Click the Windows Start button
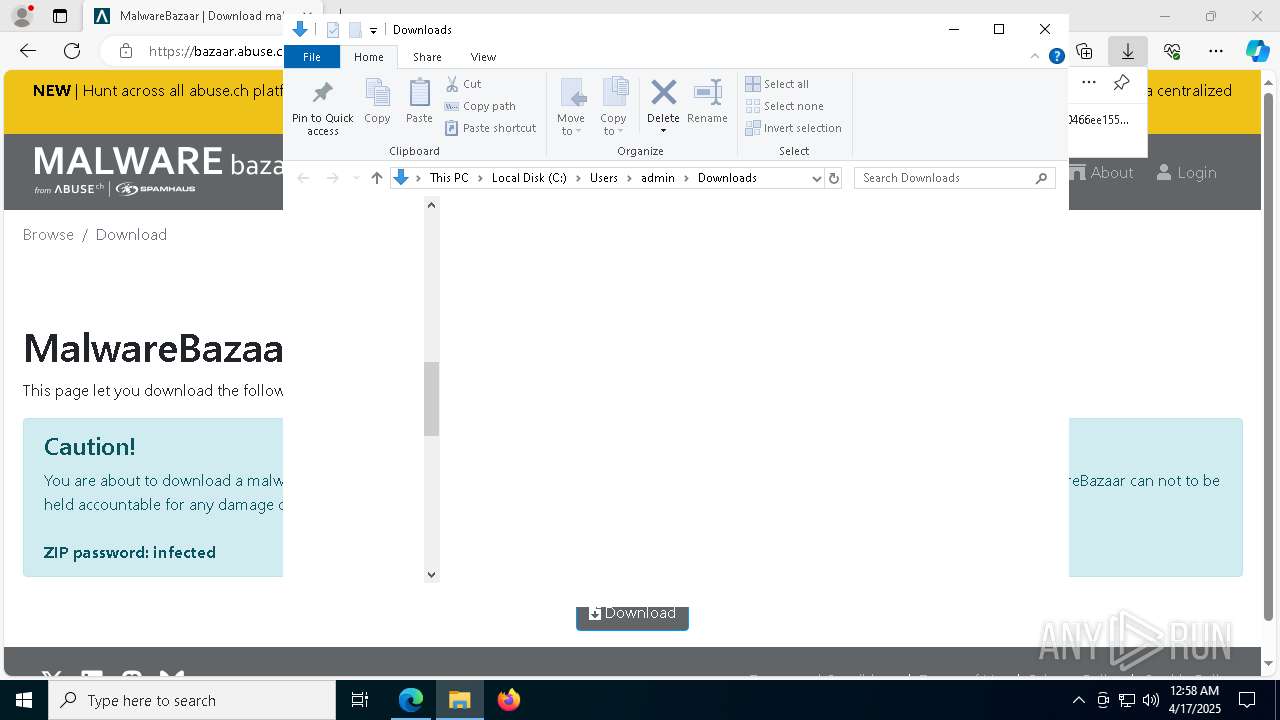This screenshot has width=1280, height=720. [24, 700]
